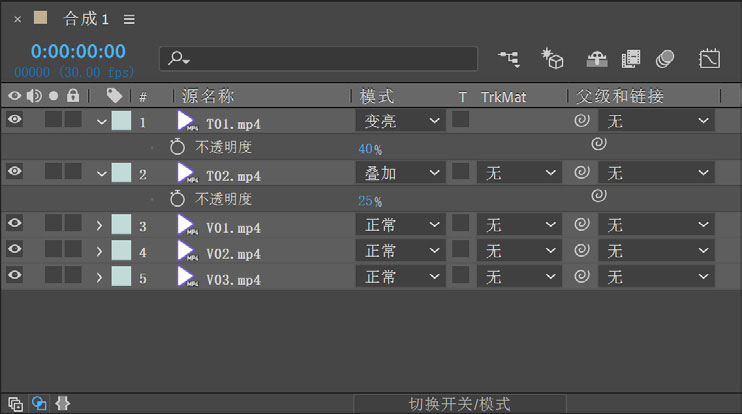
Task: Click the label color swatch of T02.mp4
Action: coord(121,173)
